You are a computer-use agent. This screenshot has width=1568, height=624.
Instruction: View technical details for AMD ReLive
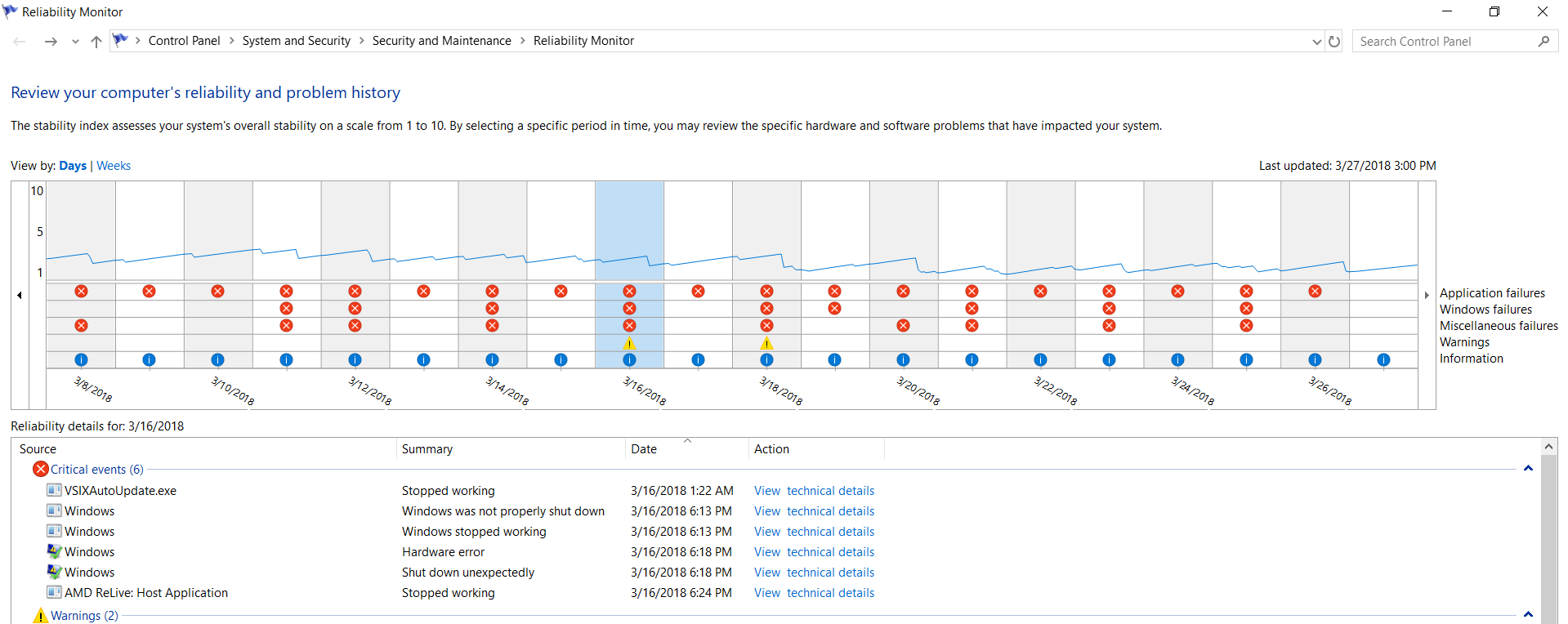(814, 592)
